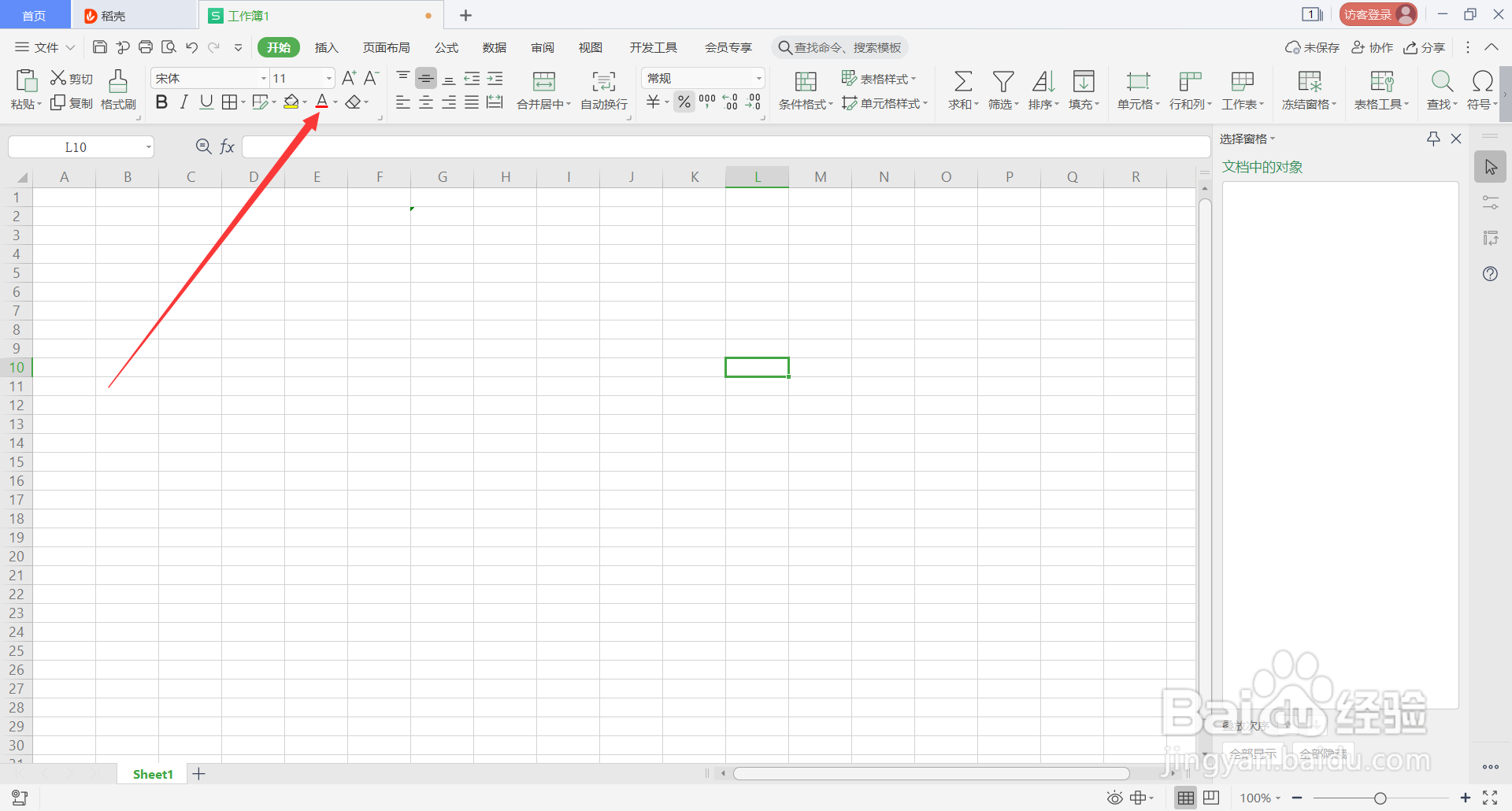Toggle vertical middle alignment

[x=426, y=78]
